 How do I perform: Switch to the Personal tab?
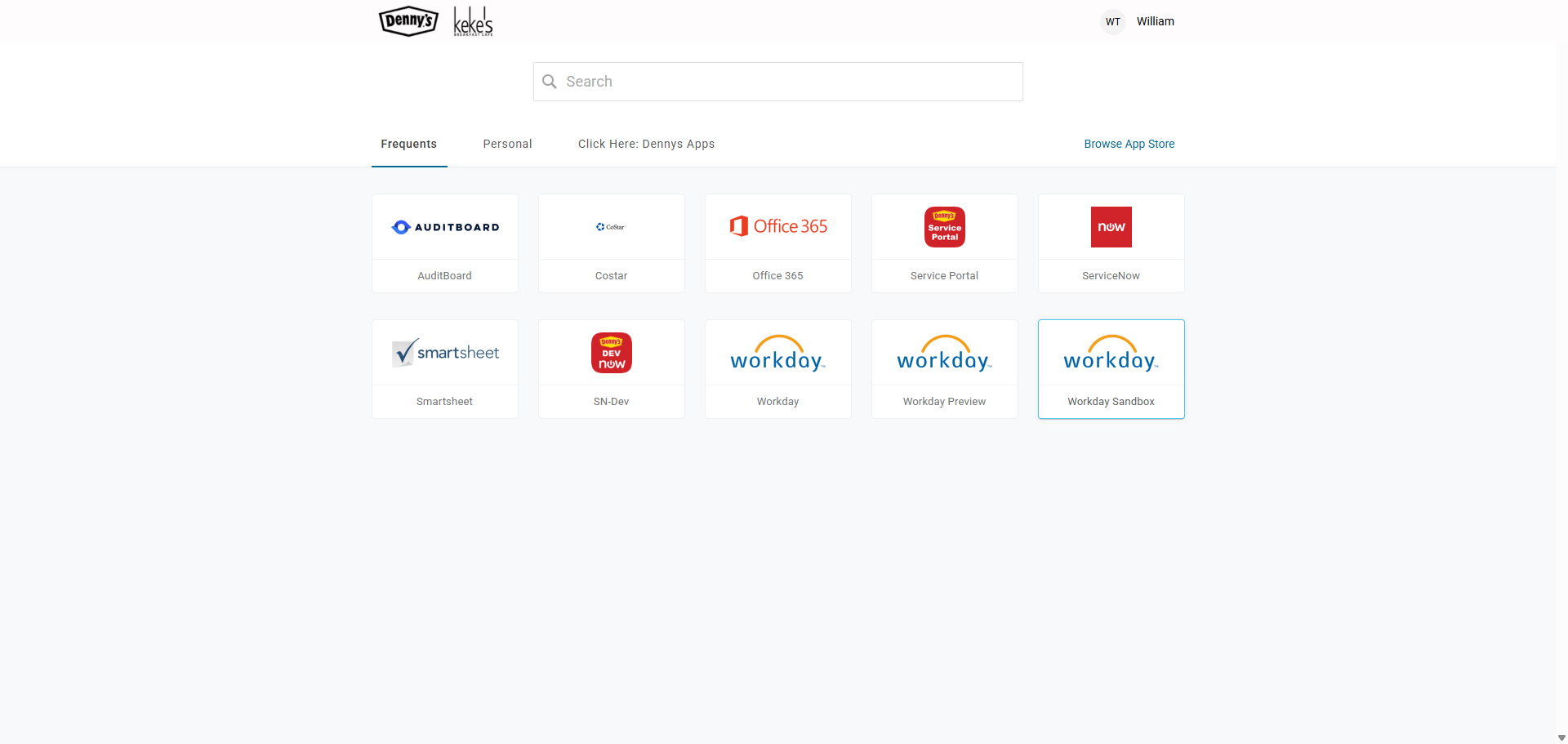[507, 144]
